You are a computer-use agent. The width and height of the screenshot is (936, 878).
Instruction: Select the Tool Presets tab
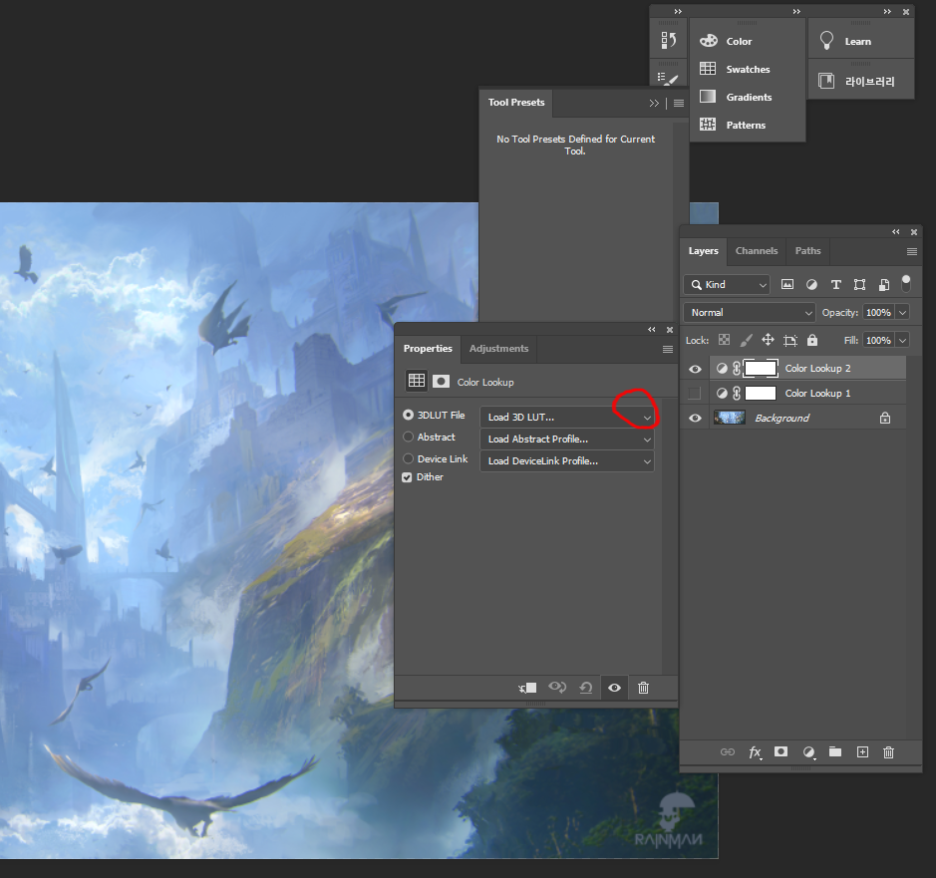pos(516,102)
